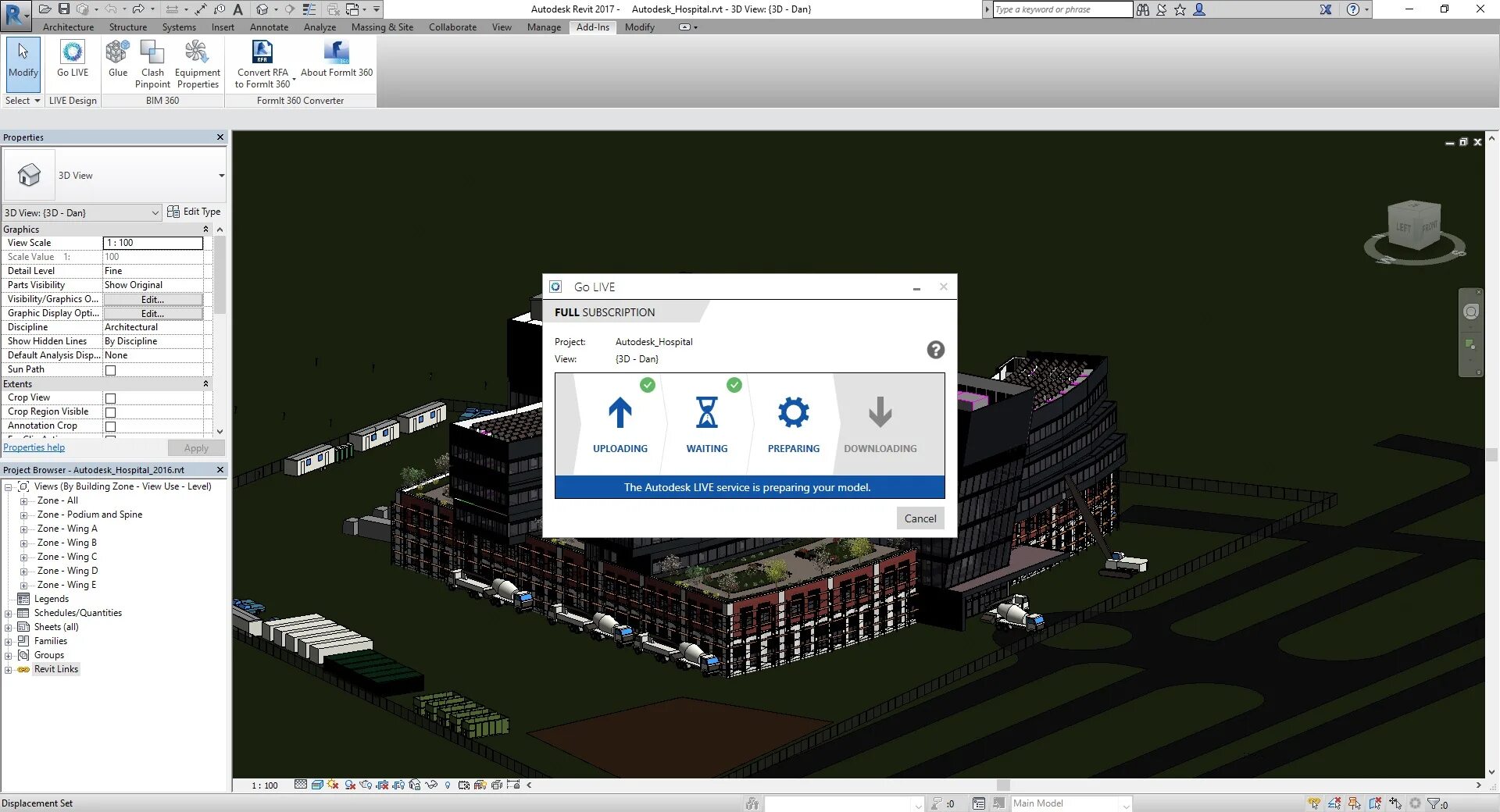Screen dimensions: 1500x812
Task: Click the ViewCube in the 3D view
Action: click(1414, 226)
